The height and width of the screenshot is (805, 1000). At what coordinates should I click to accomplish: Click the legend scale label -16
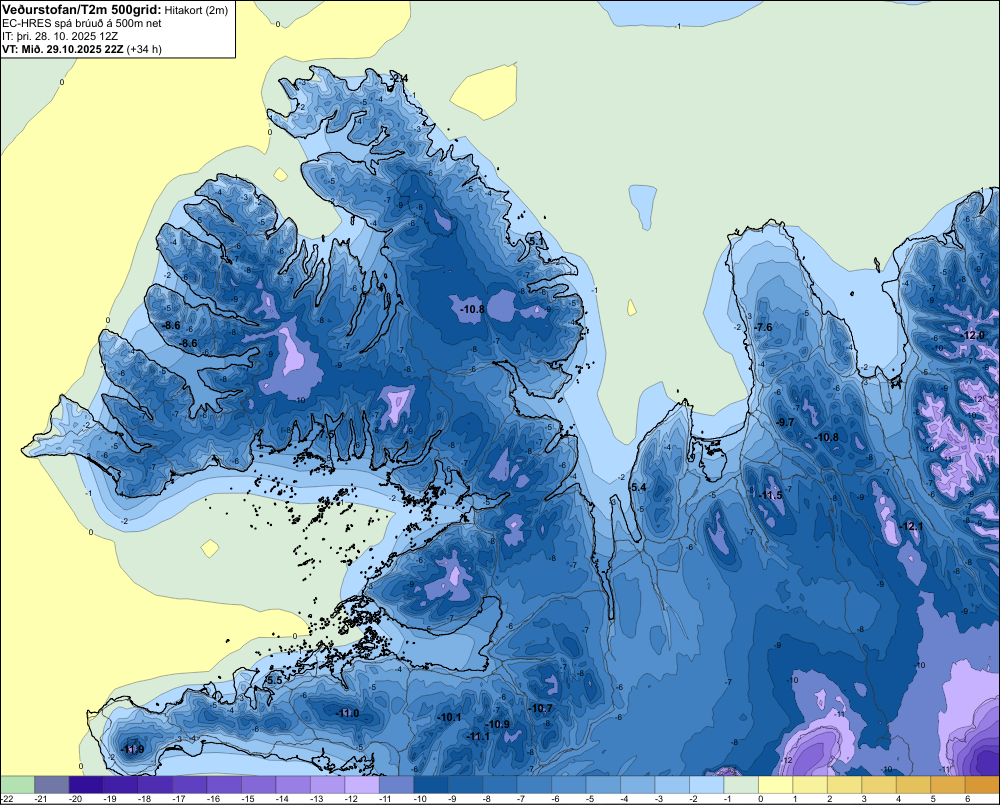click(x=214, y=799)
